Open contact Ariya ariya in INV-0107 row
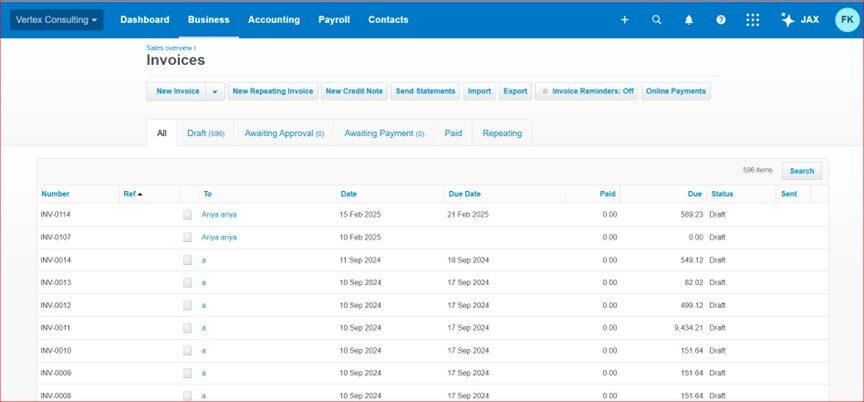The image size is (864, 402). point(219,237)
